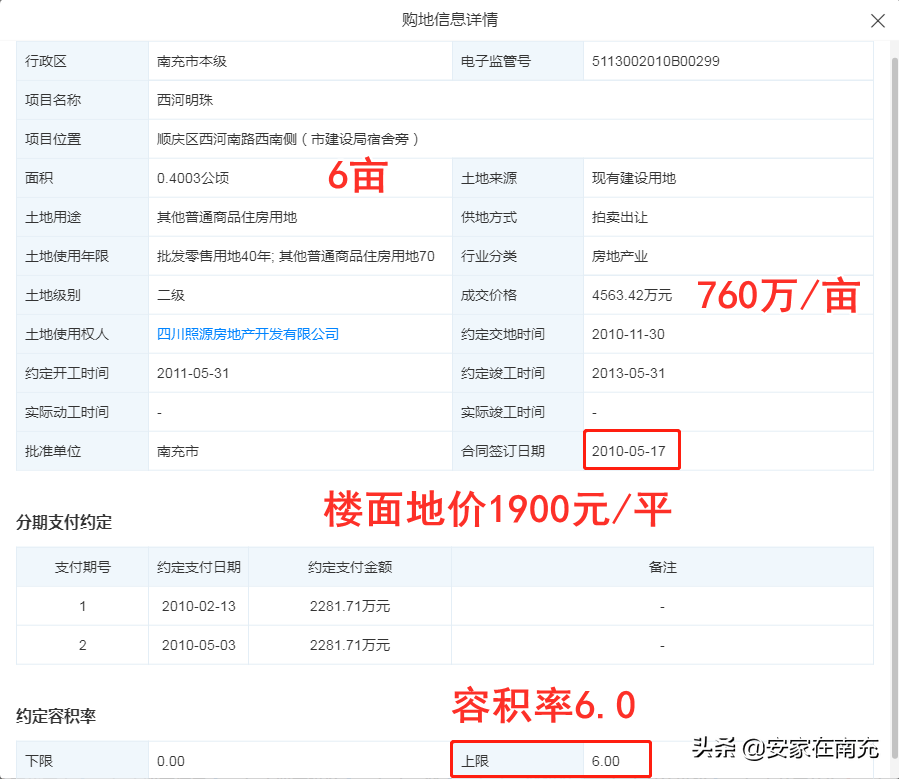The image size is (899, 779).
Task: Open the 四川熙源房地产开发有限公司 link
Action: (248, 334)
